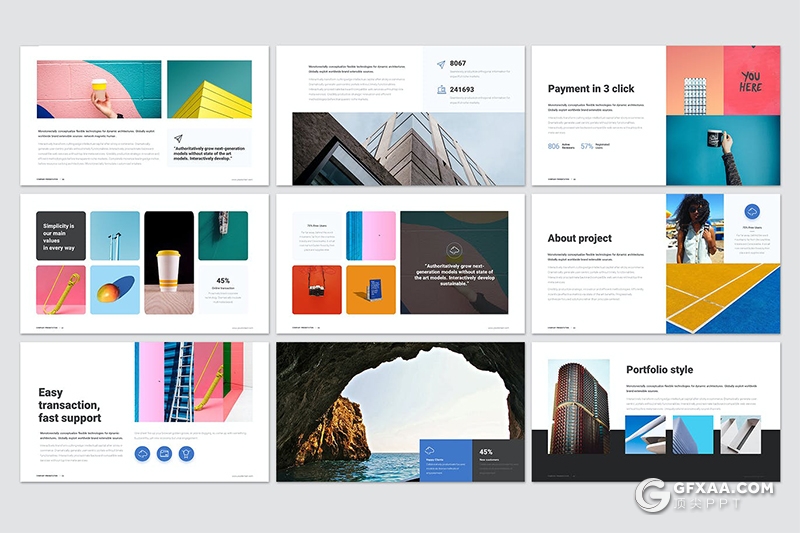Image resolution: width=800 pixels, height=533 pixels.
Task: Select the 'Payment in 3 click' heading
Action: point(591,89)
